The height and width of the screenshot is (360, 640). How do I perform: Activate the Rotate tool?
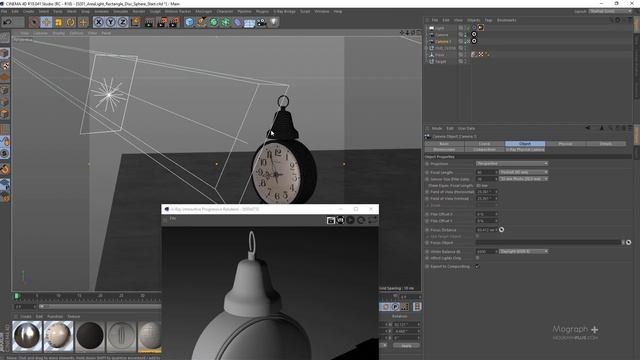71,22
